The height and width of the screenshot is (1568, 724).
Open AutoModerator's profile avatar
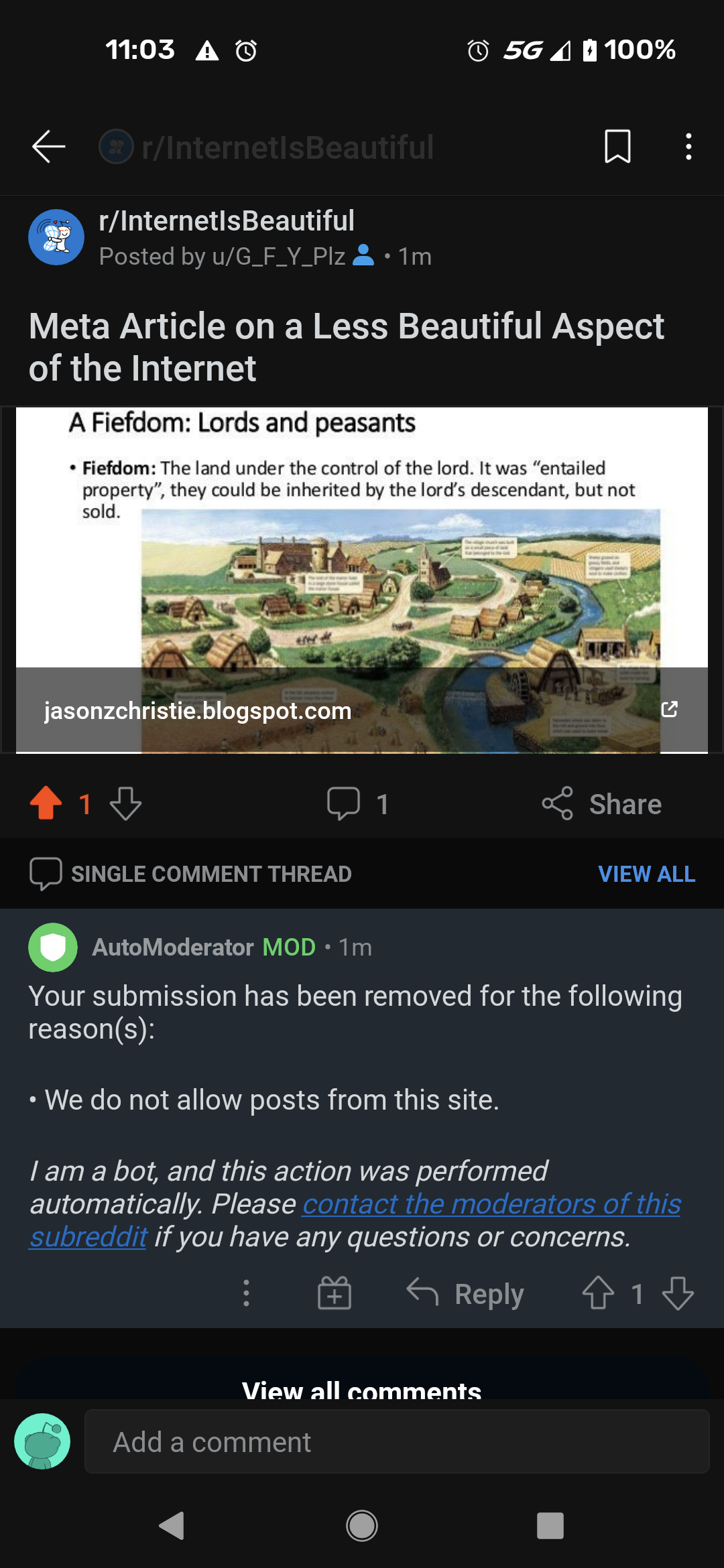53,948
